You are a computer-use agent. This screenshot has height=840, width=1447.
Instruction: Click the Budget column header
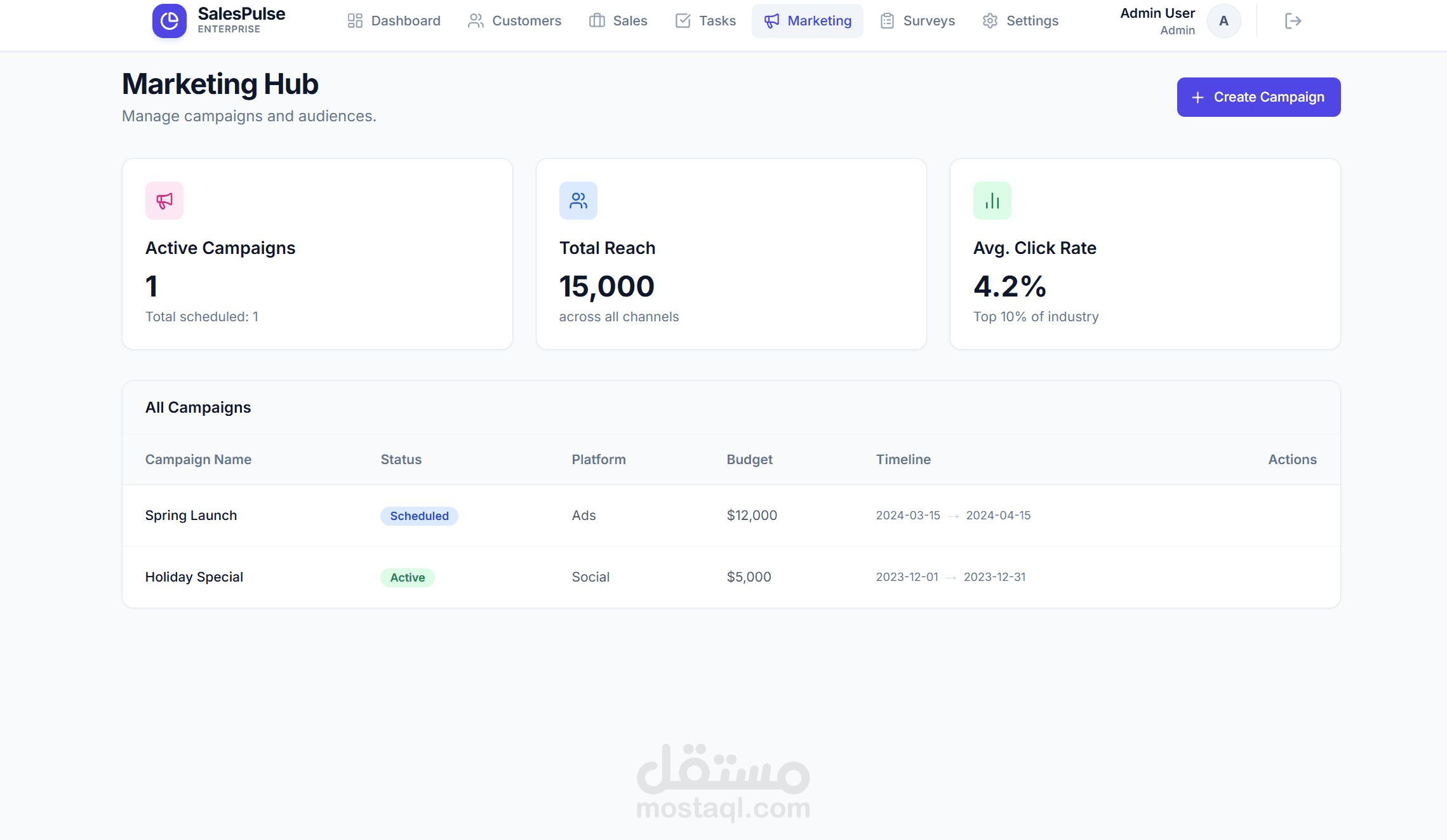coord(749,459)
